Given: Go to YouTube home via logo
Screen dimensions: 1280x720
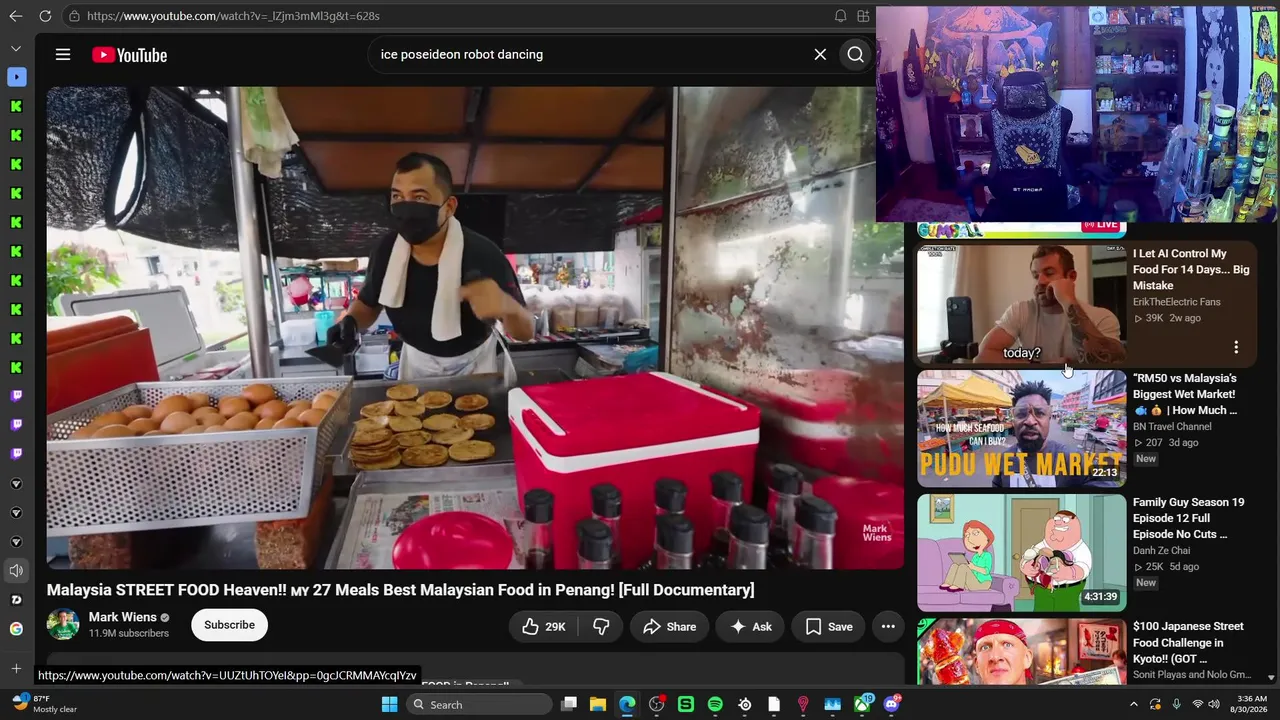Looking at the screenshot, I should (130, 55).
